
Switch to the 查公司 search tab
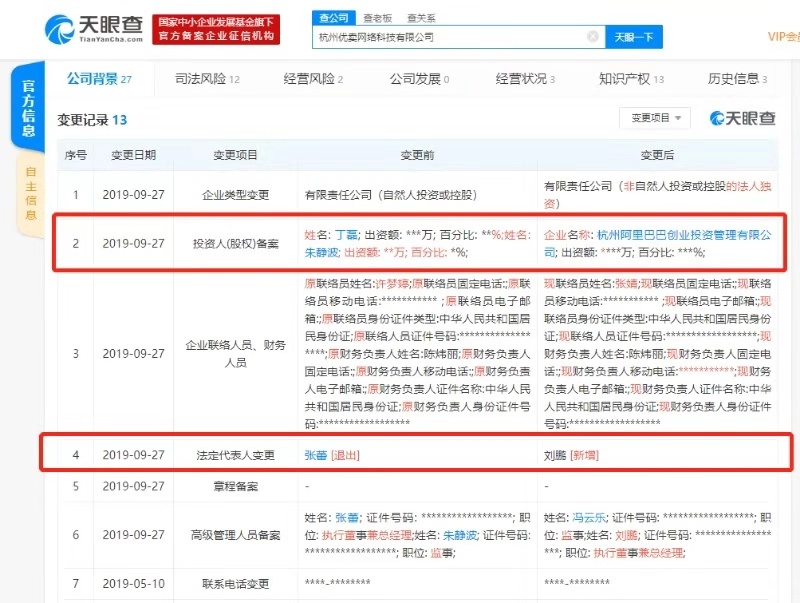(334, 18)
